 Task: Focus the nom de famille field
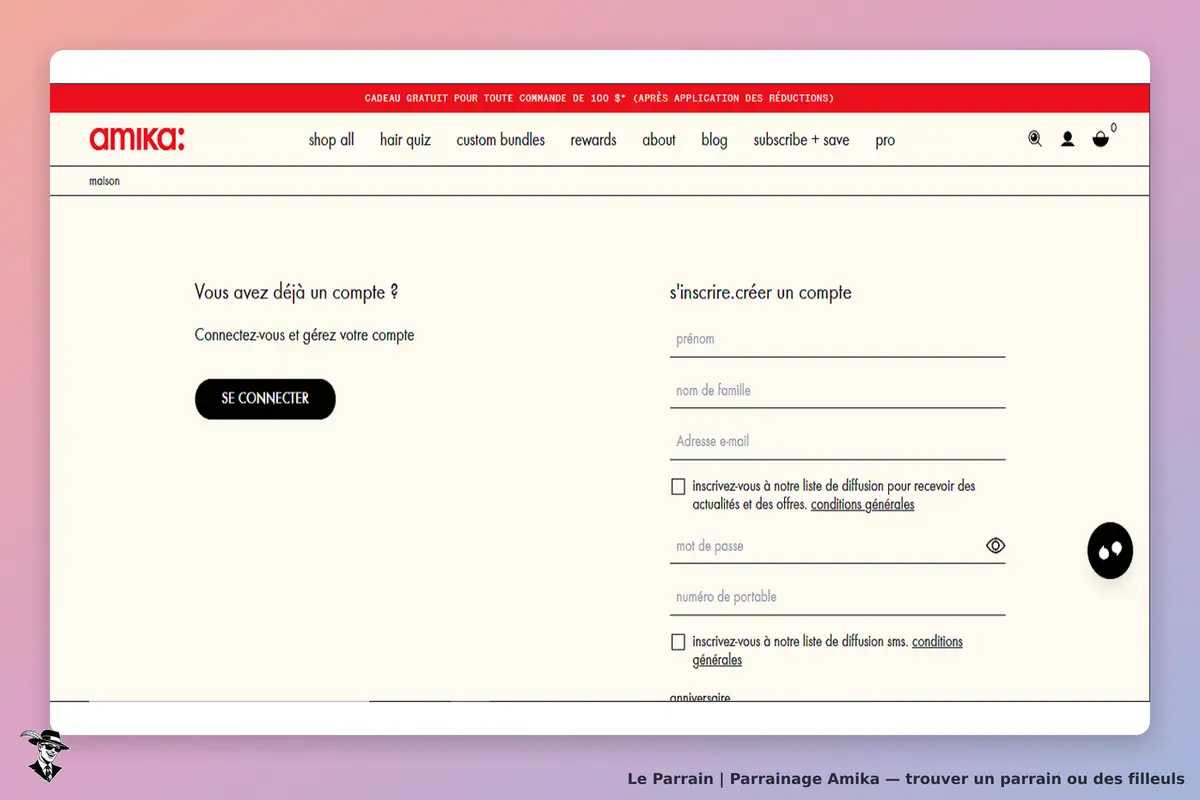coord(837,390)
